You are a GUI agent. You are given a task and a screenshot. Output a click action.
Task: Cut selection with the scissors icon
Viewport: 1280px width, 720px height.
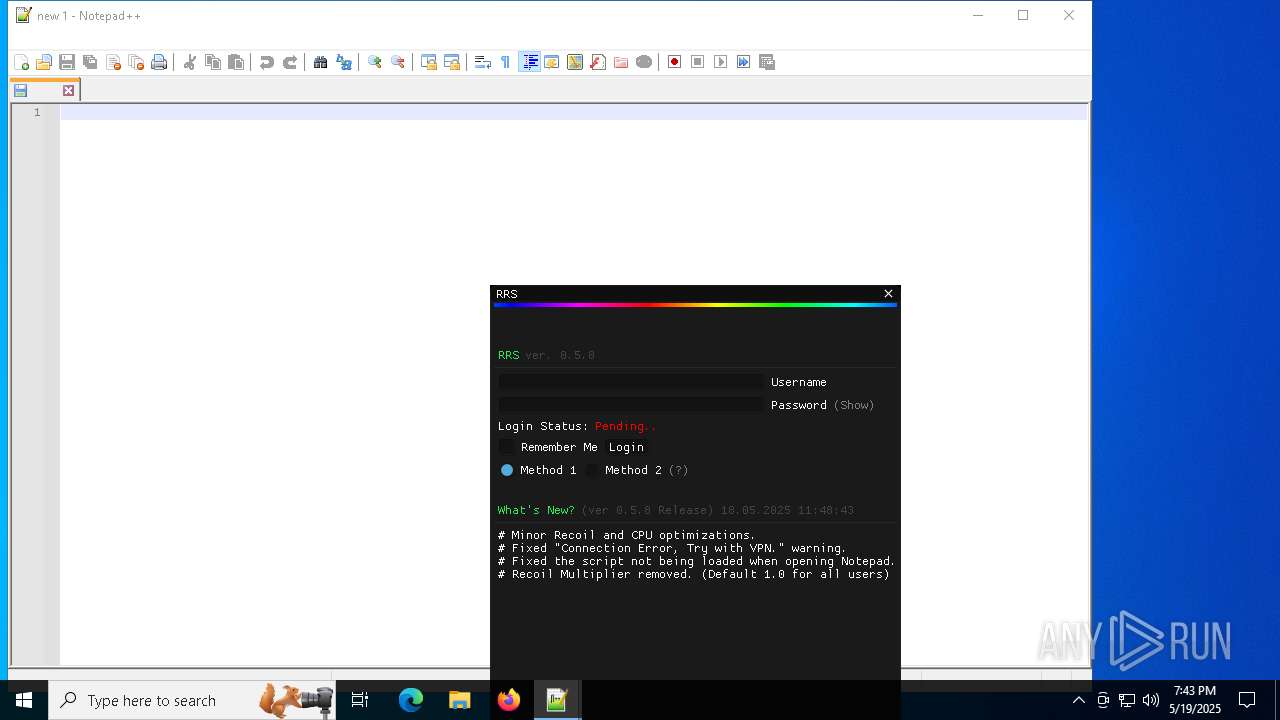(x=190, y=62)
